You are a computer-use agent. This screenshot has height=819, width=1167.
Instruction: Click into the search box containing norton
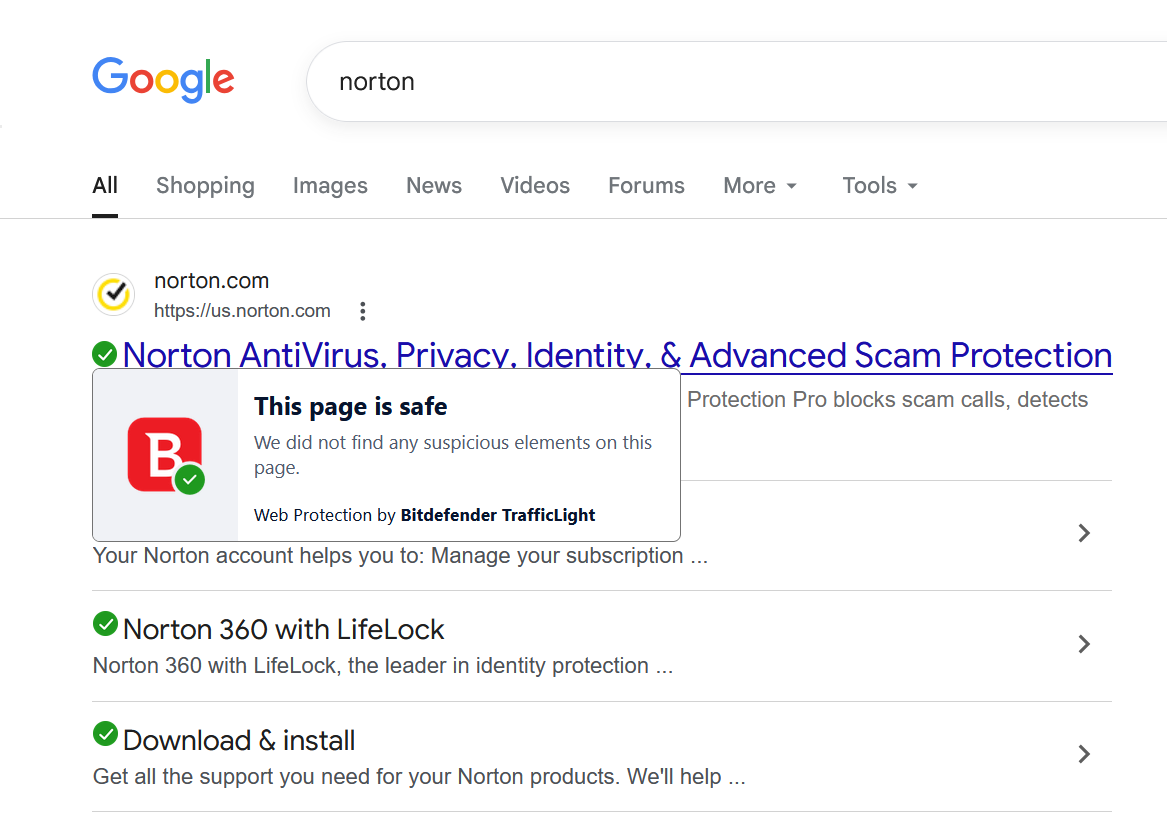click(737, 81)
